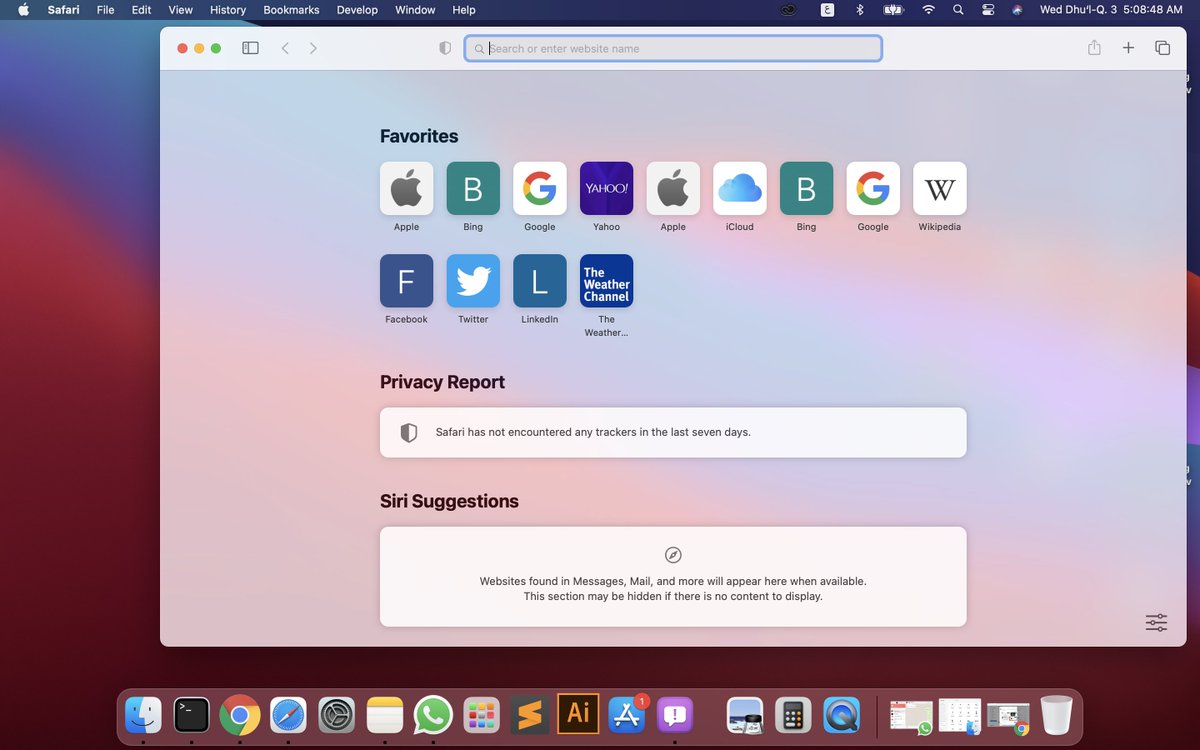Open the first Apple favorite
The height and width of the screenshot is (750, 1200).
407,188
